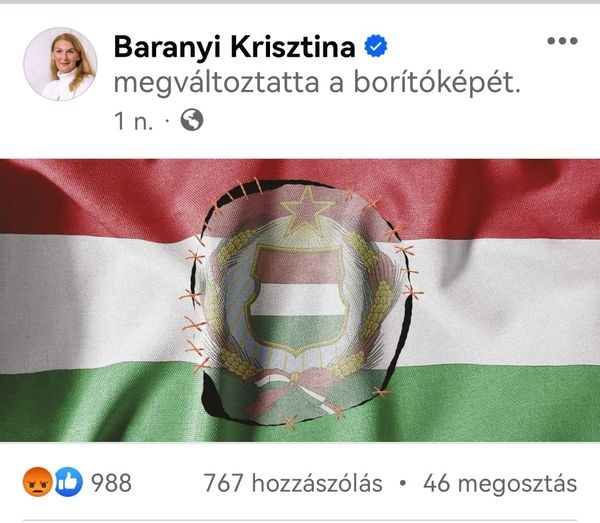This screenshot has height=523, width=600.
Task: View the 46 megosztás shares
Action: (x=500, y=483)
